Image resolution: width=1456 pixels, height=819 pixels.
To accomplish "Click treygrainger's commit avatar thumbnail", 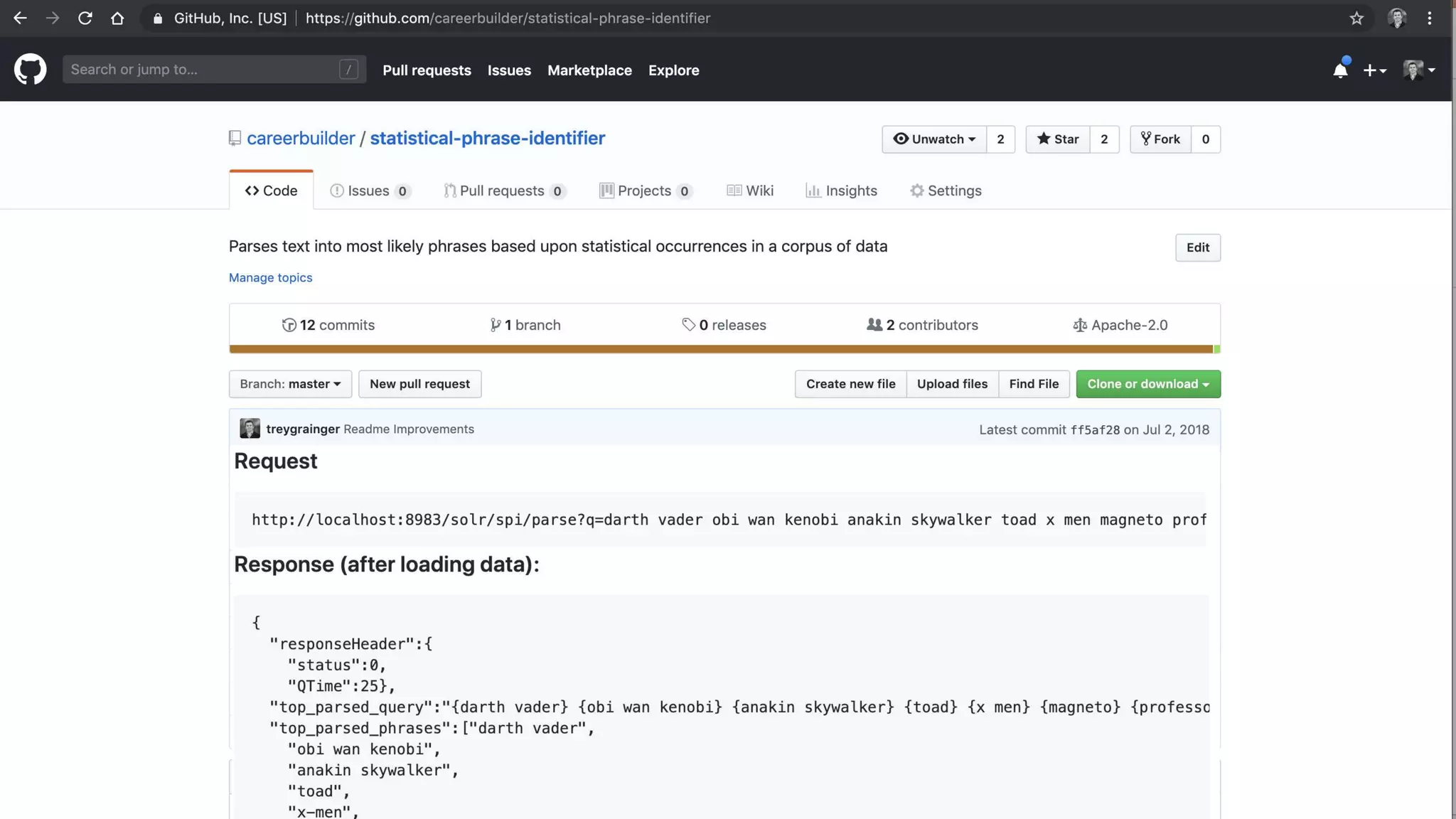I will click(x=250, y=429).
